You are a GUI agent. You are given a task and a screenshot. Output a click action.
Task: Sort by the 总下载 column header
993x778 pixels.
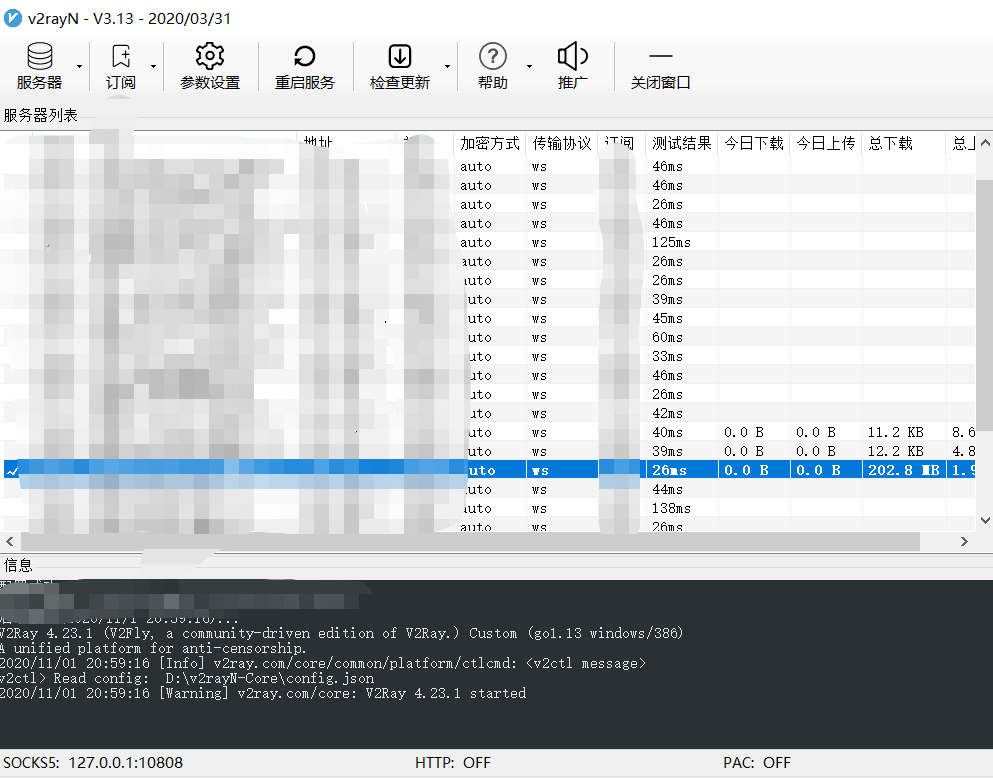904,144
